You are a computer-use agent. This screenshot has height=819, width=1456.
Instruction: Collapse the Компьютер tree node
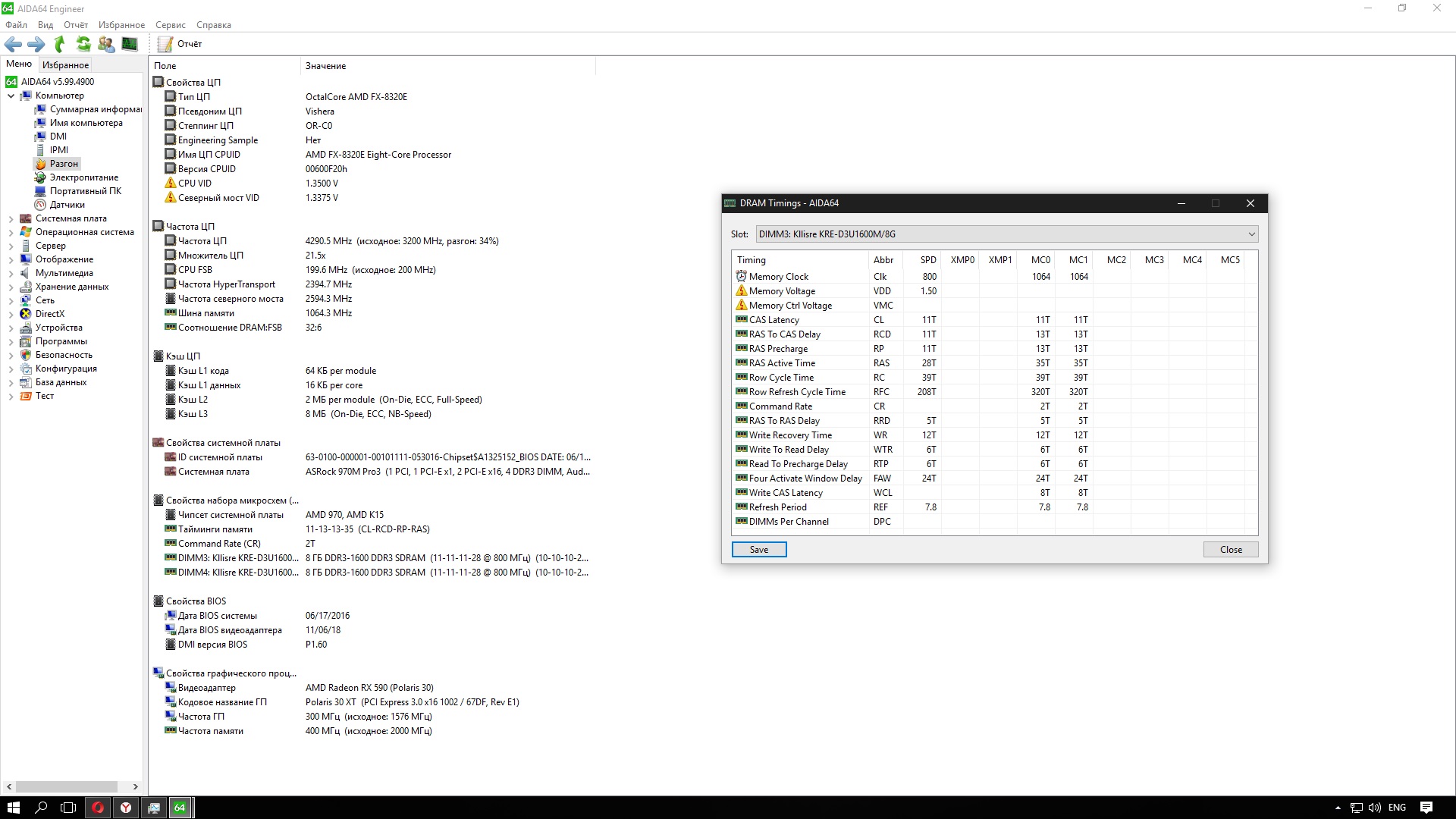(11, 96)
